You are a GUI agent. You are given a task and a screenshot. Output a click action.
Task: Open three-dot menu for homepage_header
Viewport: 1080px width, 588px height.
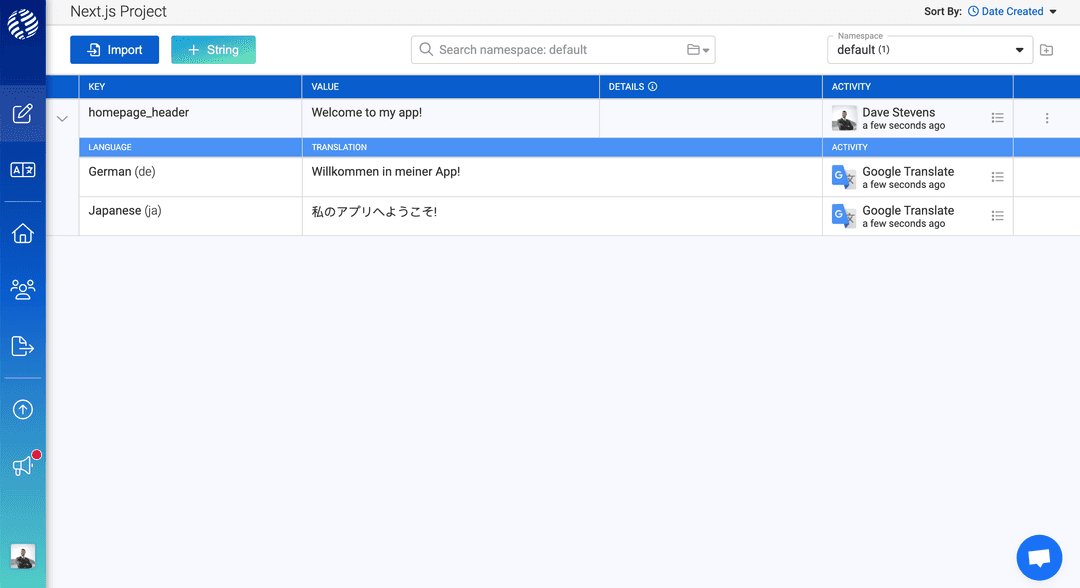click(1047, 118)
